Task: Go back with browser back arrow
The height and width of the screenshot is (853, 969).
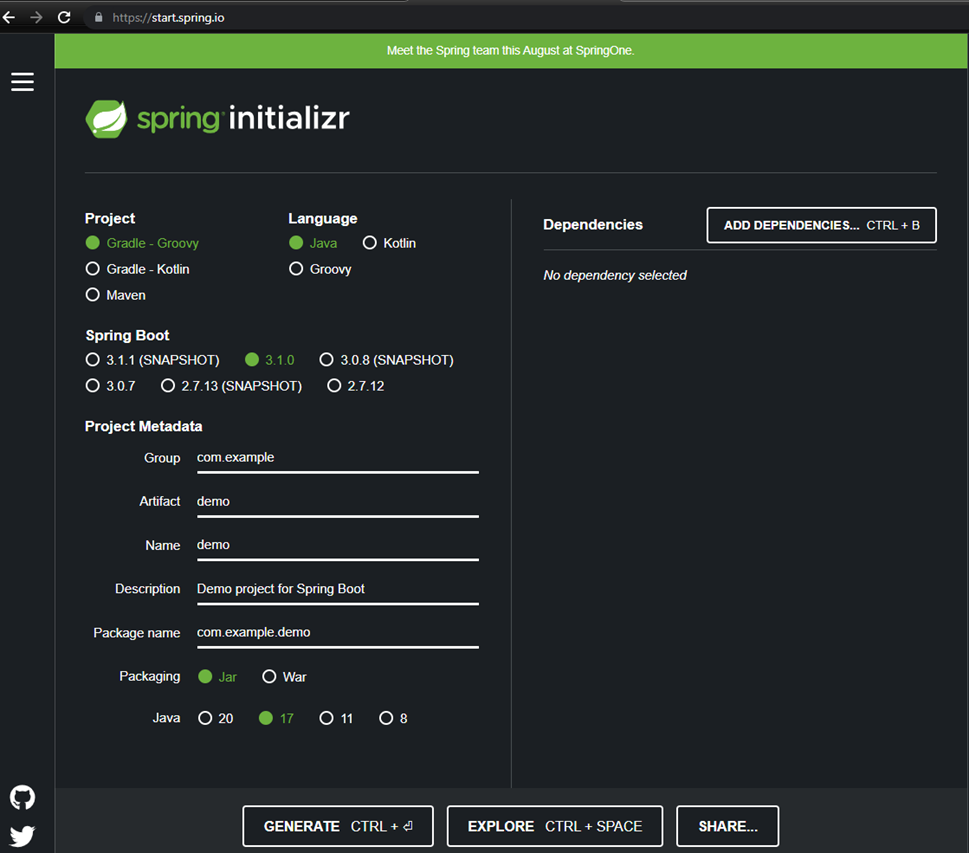Action: [x=9, y=17]
